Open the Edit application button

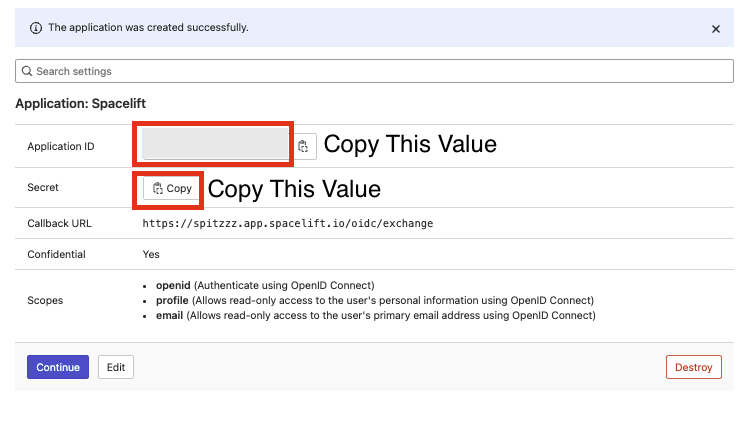116,367
